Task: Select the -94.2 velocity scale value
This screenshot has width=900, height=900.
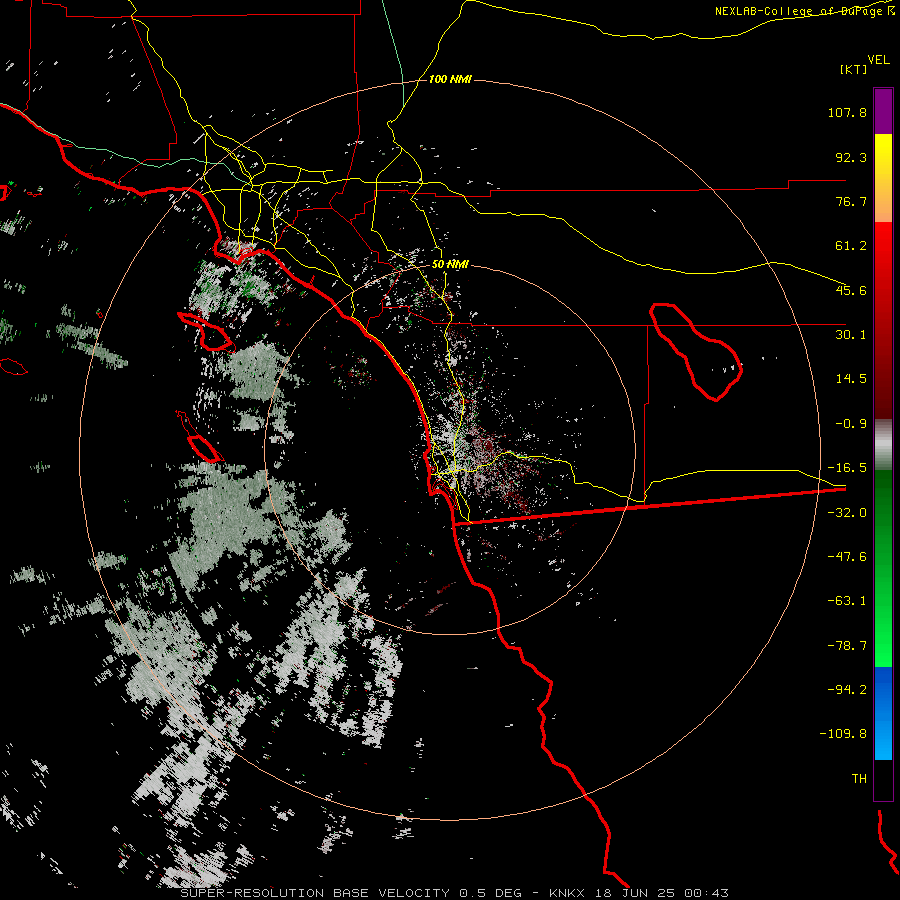Action: click(847, 690)
